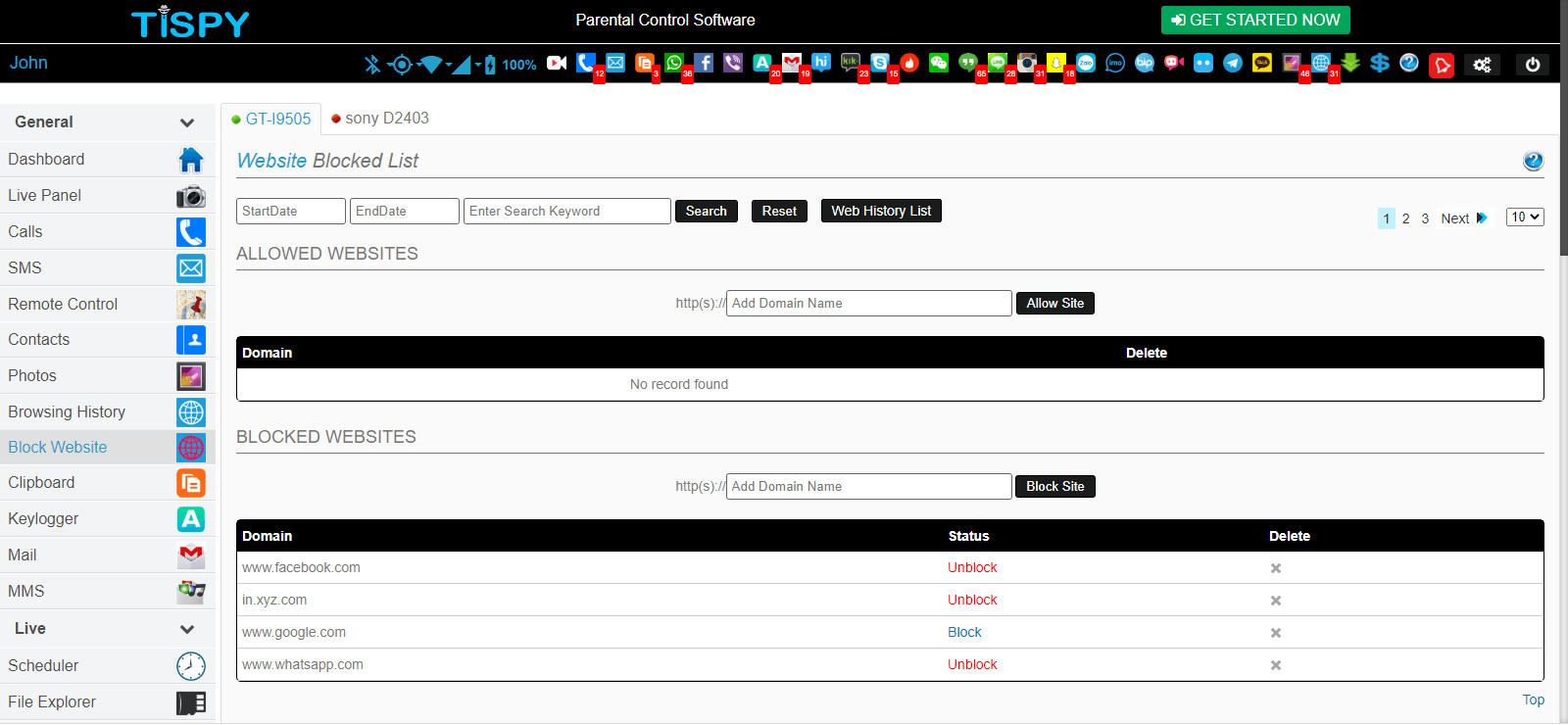Image resolution: width=1568 pixels, height=725 pixels.
Task: Open KakaoTalk icon in top toolbar
Action: pyautogui.click(x=1262, y=63)
